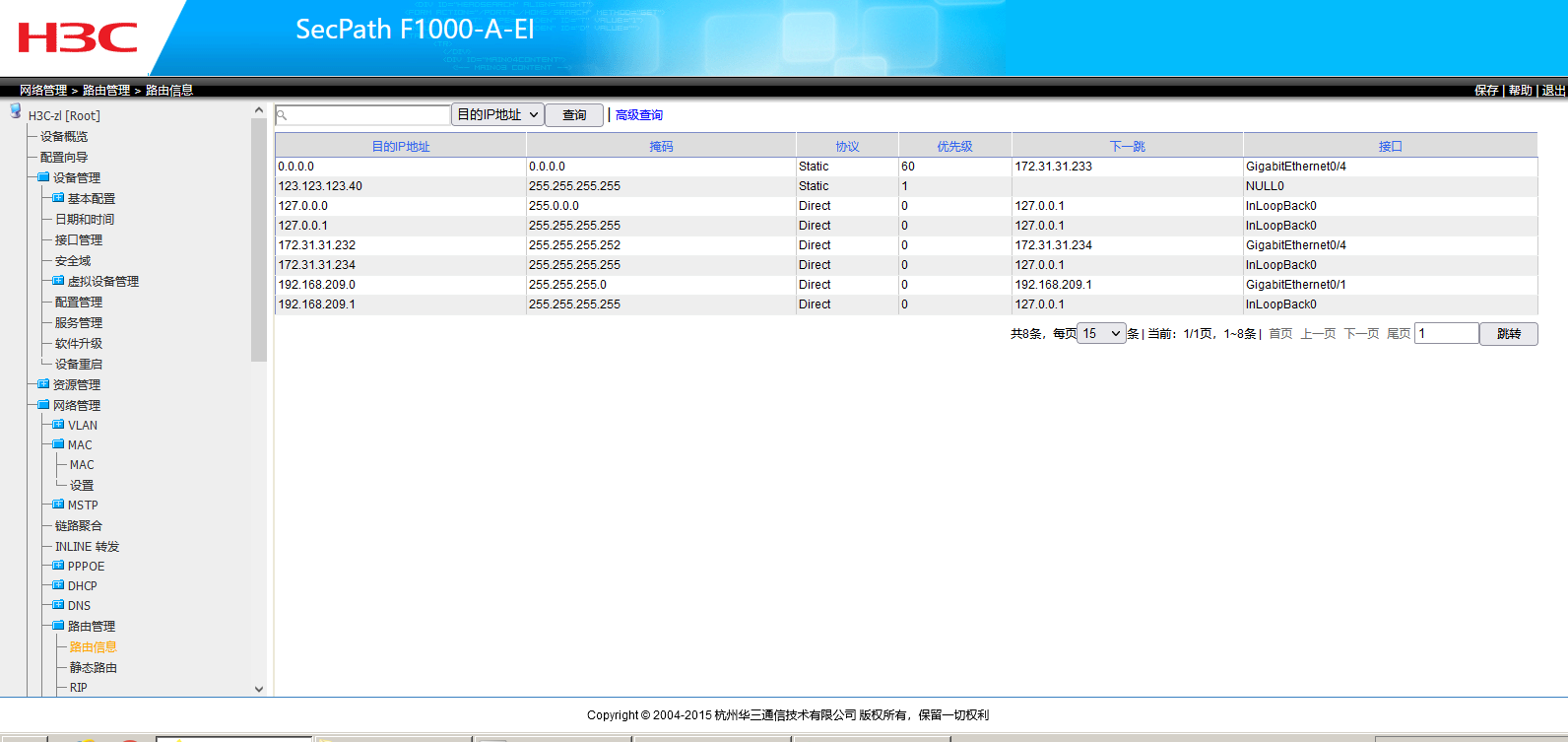
Task: Expand the PPPOE node icon
Action: click(x=58, y=566)
